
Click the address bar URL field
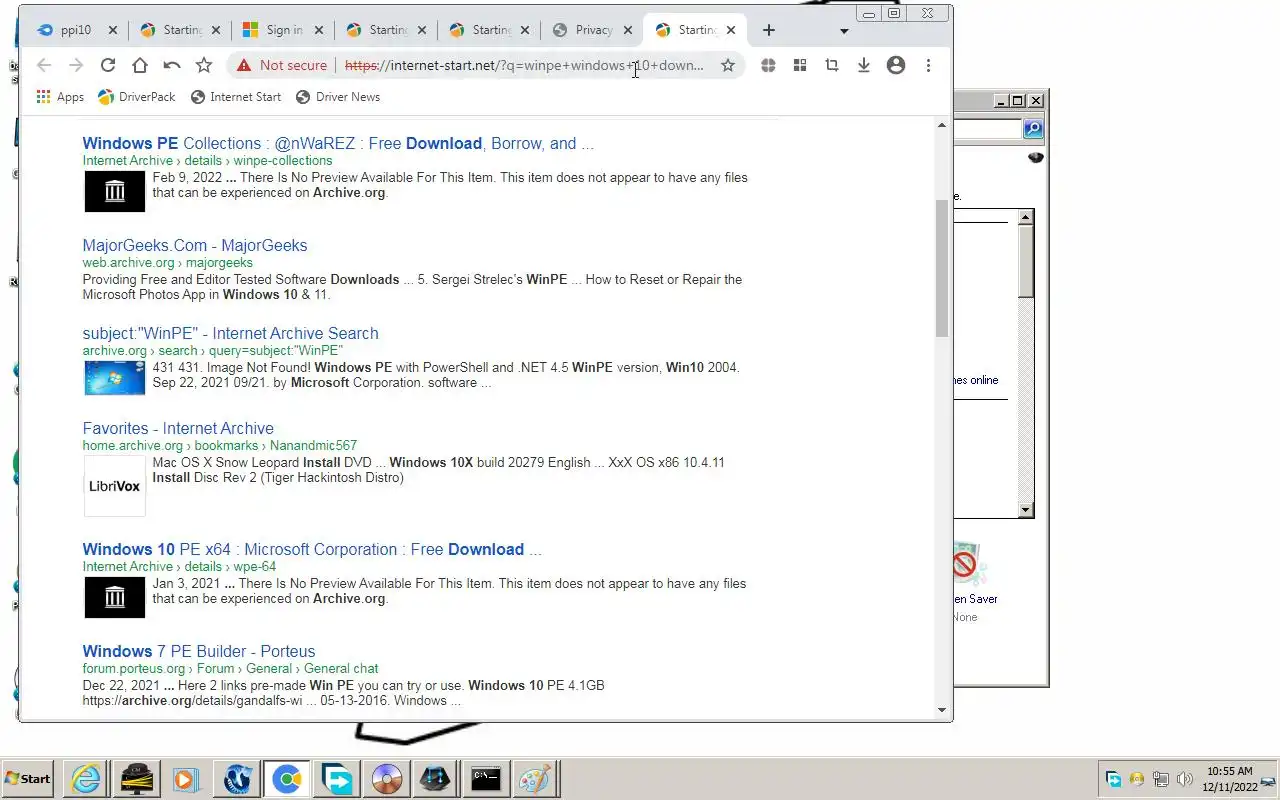(524, 65)
